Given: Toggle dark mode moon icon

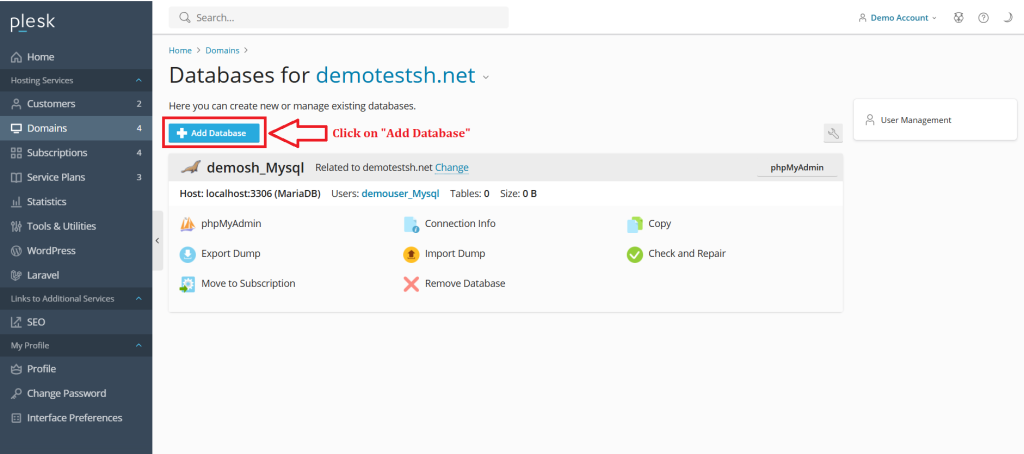Looking at the screenshot, I should click(1008, 18).
